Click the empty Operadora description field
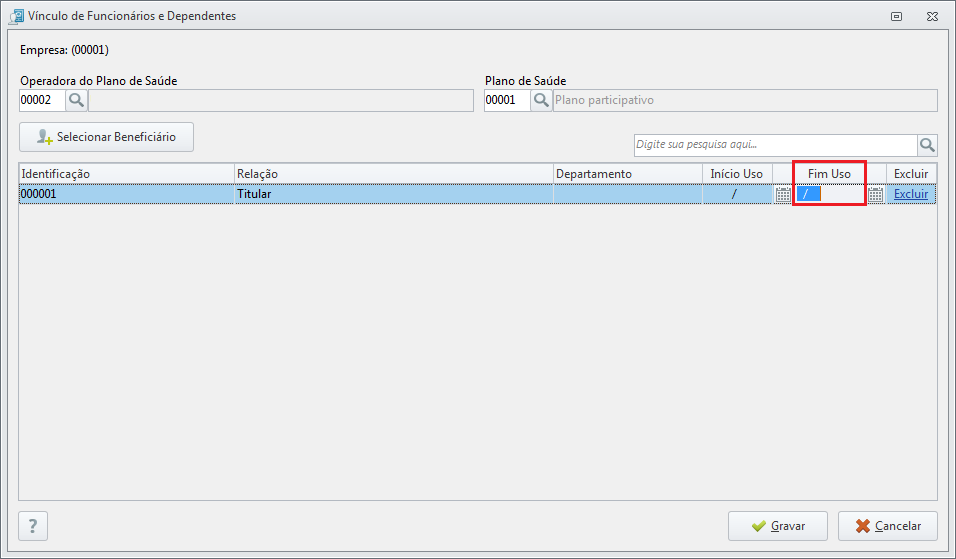The height and width of the screenshot is (559, 956). pos(281,100)
